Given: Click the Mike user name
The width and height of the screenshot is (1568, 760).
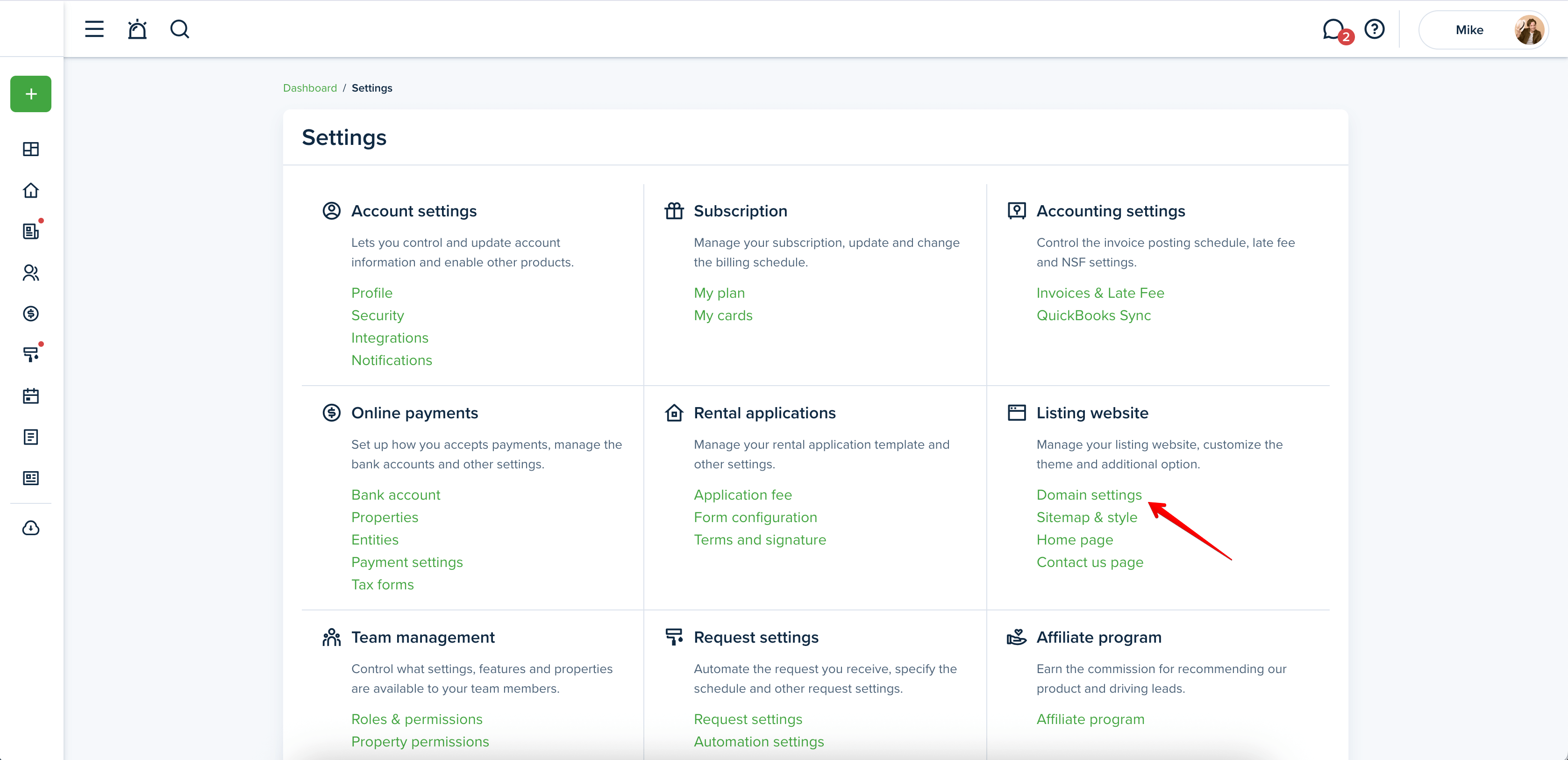Looking at the screenshot, I should coord(1469,30).
